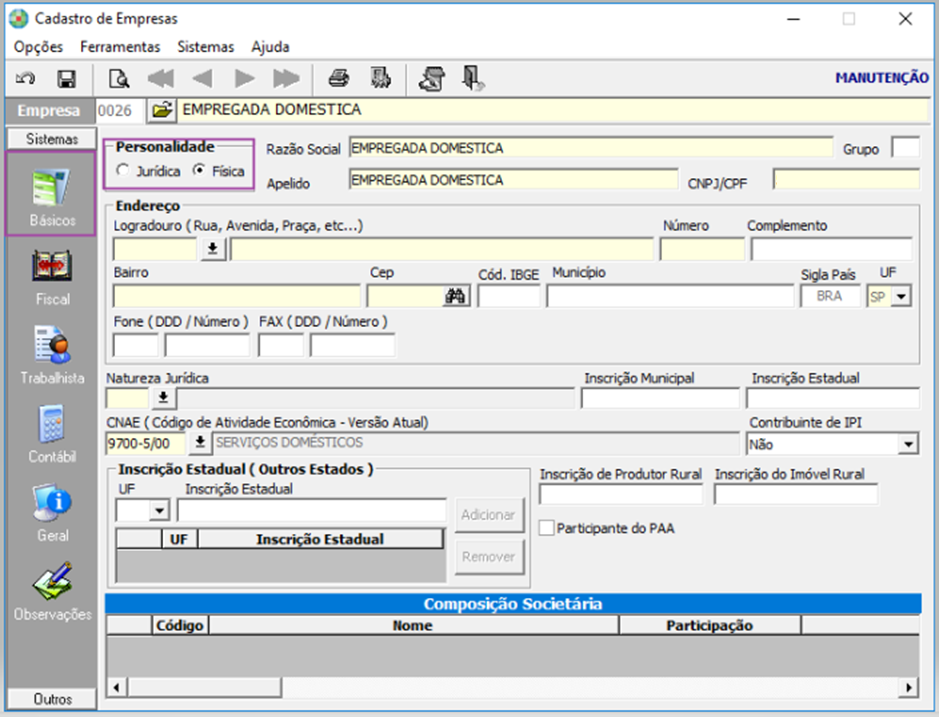Open the UF dropdown in Outros Estados
The width and height of the screenshot is (939, 717).
click(x=159, y=511)
